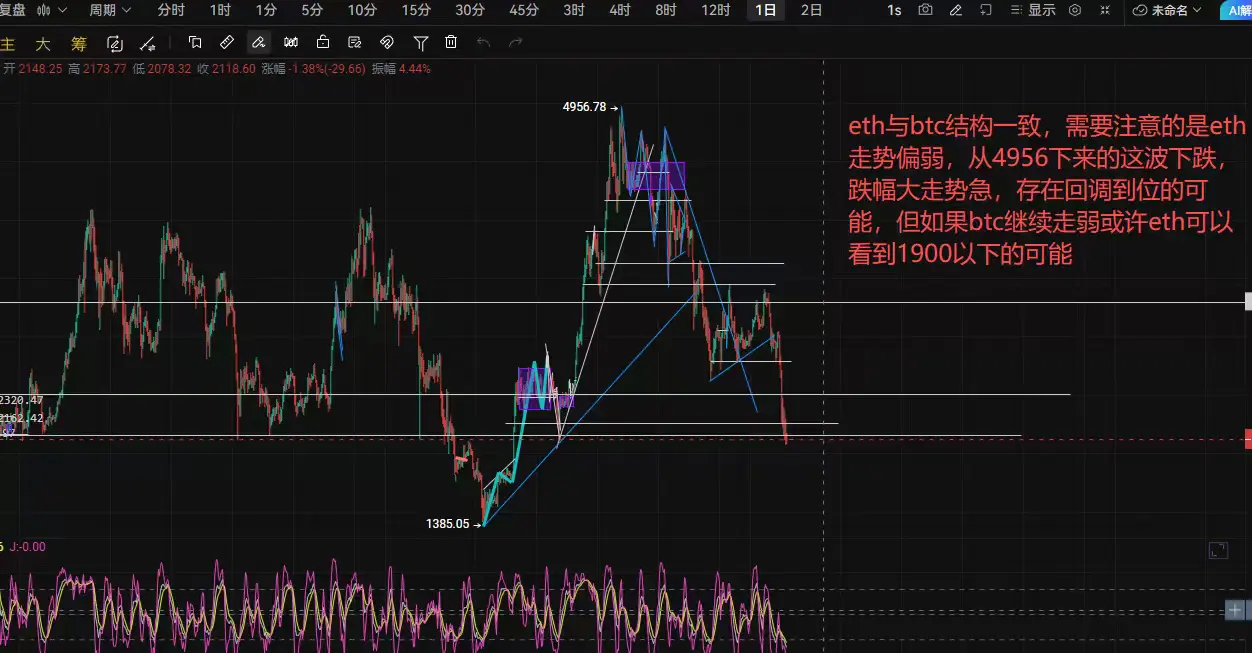This screenshot has height=653, width=1252.
Task: Click the bookmark-style icon left of the ruler
Action: [x=195, y=43]
